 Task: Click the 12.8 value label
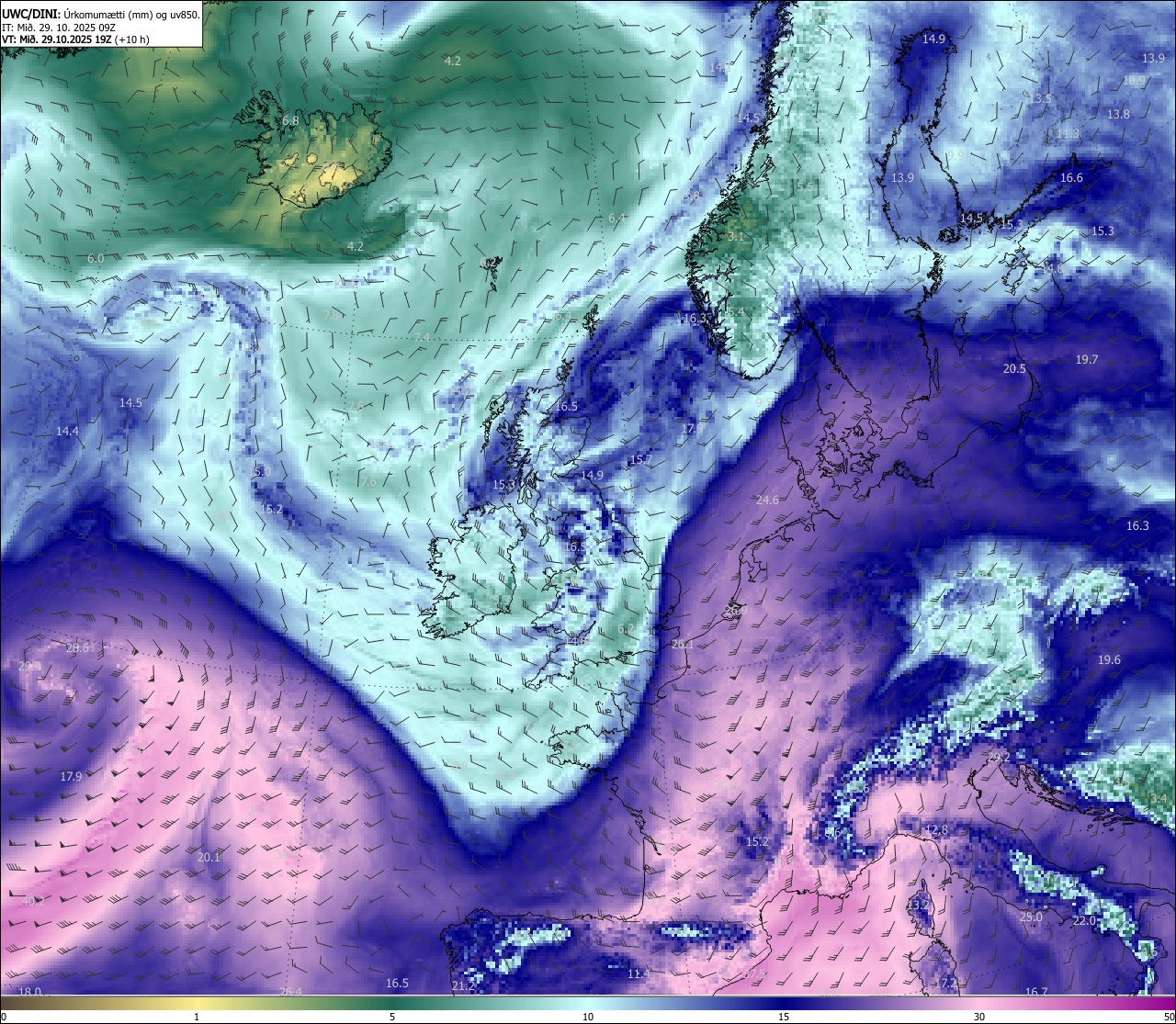pyautogui.click(x=935, y=830)
